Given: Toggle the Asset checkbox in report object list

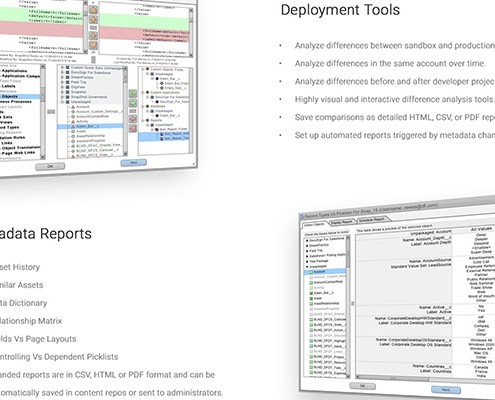Looking at the screenshot, I should click(312, 298).
